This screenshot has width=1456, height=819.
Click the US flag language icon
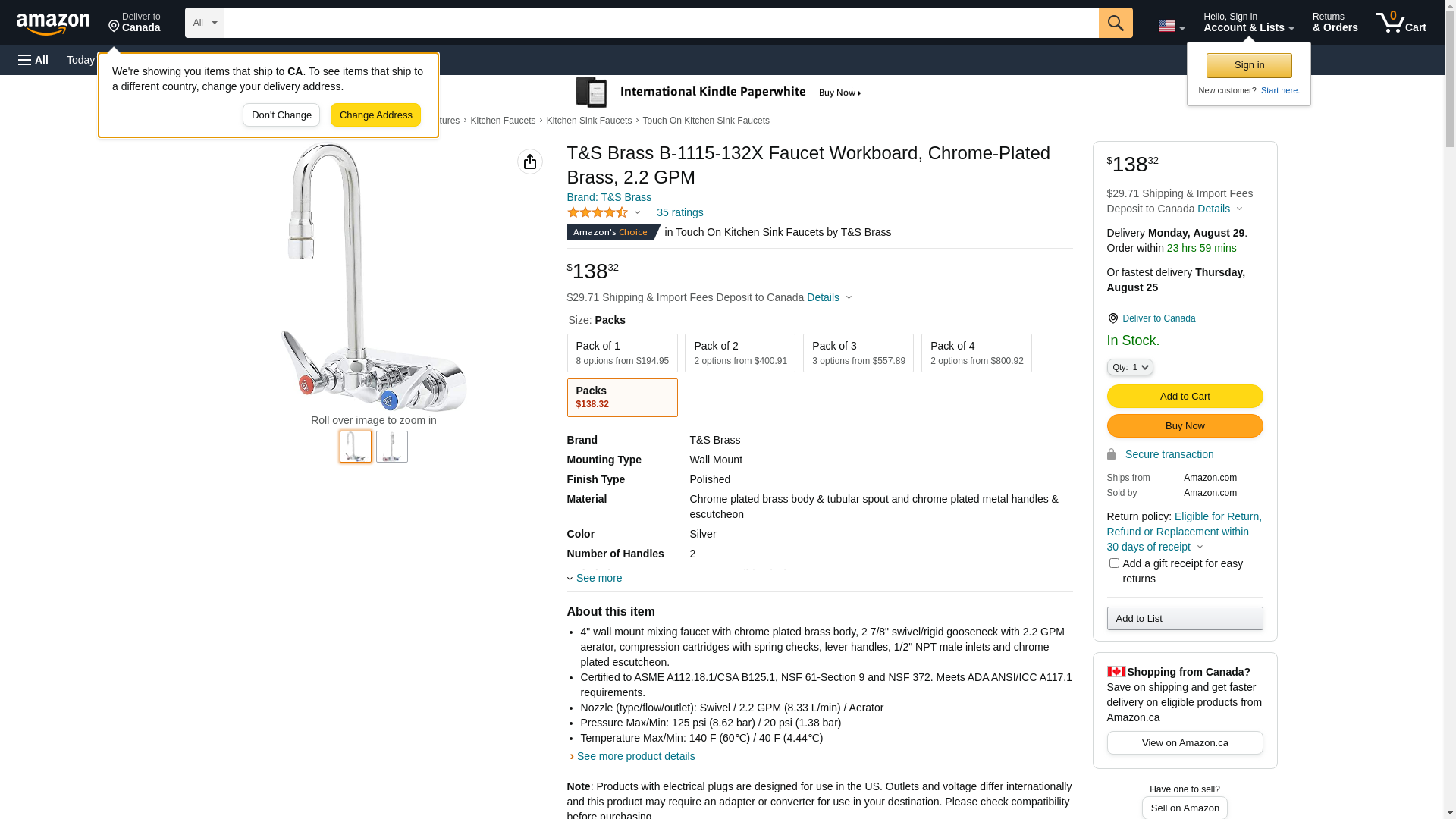(x=1167, y=26)
